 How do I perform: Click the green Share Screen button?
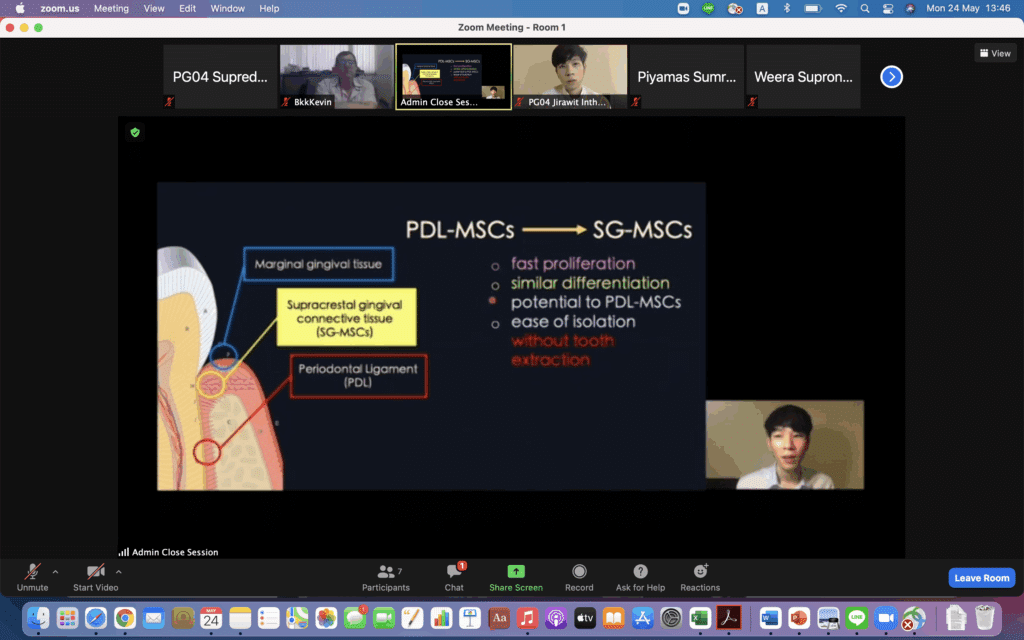[x=516, y=577]
